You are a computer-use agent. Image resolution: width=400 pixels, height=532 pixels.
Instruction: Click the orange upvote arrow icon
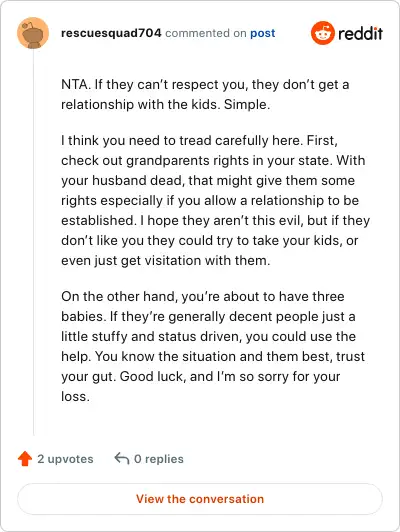25,458
